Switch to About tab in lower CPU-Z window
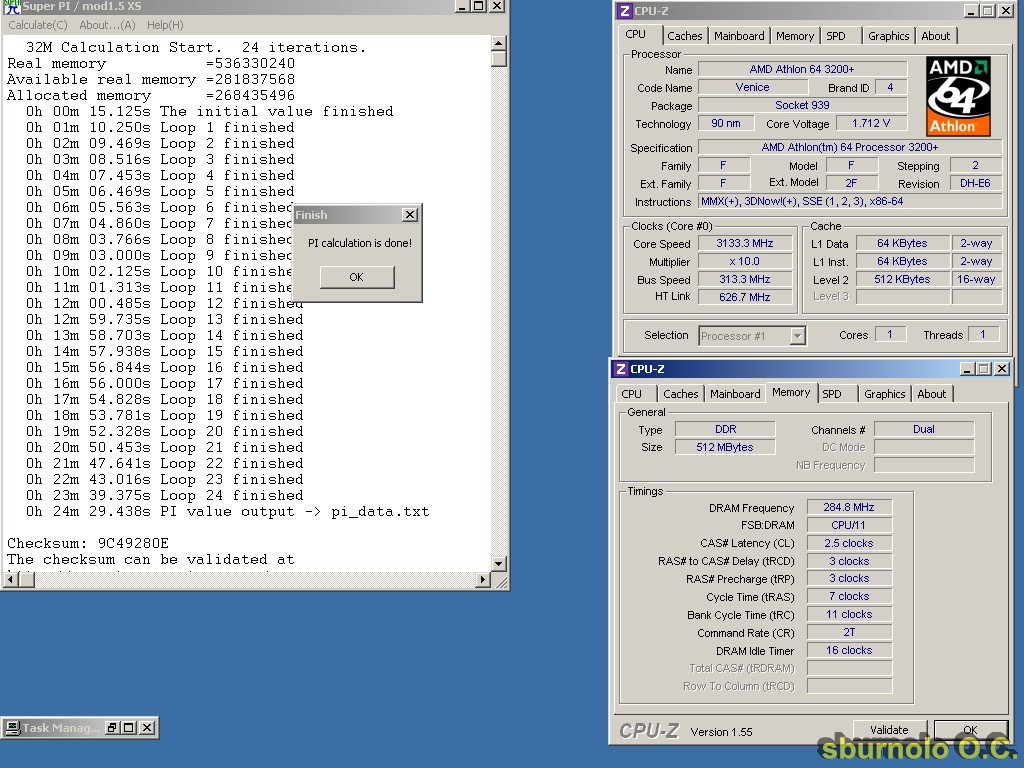1024x768 pixels. click(931, 394)
